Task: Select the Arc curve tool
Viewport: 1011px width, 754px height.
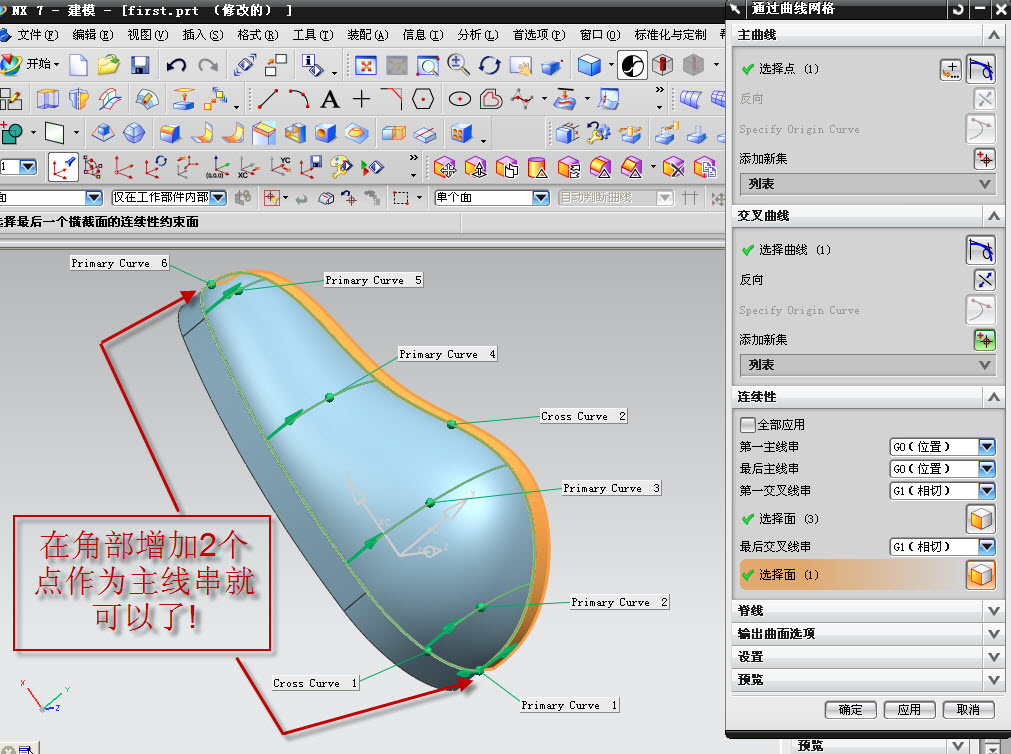Action: click(x=299, y=99)
